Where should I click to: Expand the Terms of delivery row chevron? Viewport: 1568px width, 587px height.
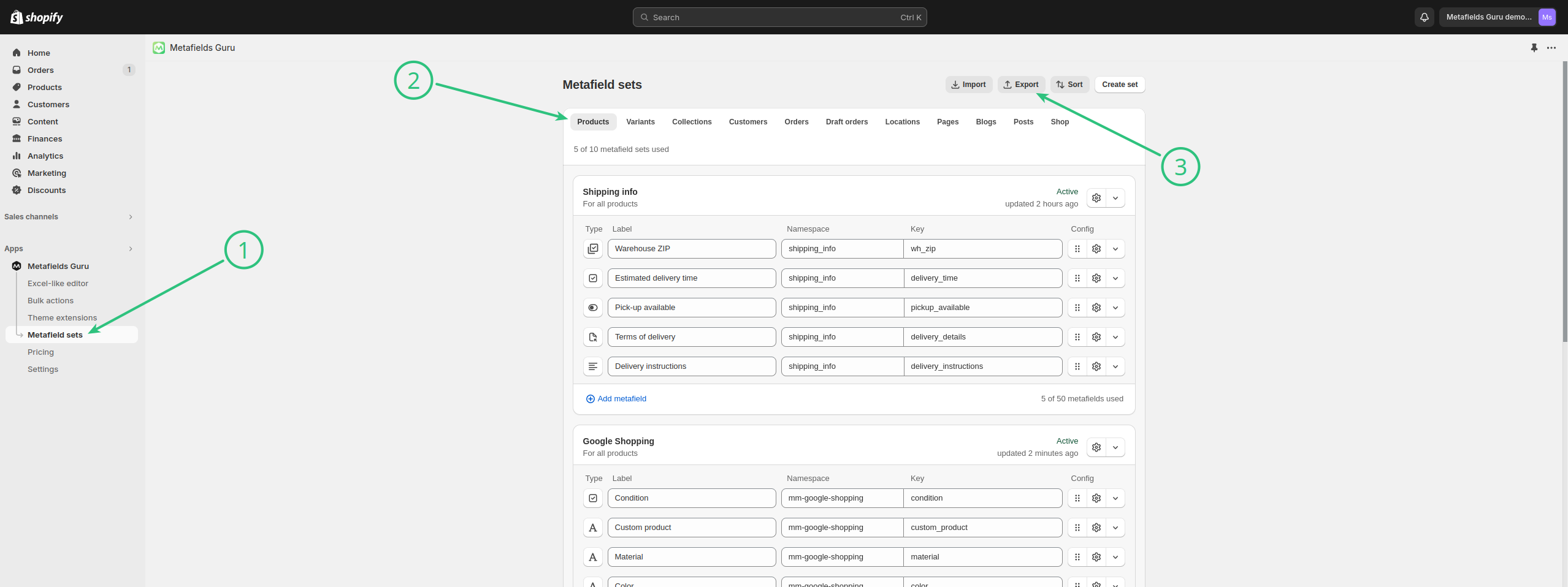click(1115, 337)
